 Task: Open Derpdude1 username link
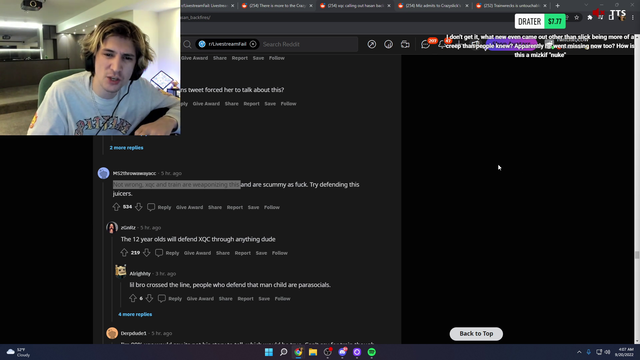[x=133, y=333]
